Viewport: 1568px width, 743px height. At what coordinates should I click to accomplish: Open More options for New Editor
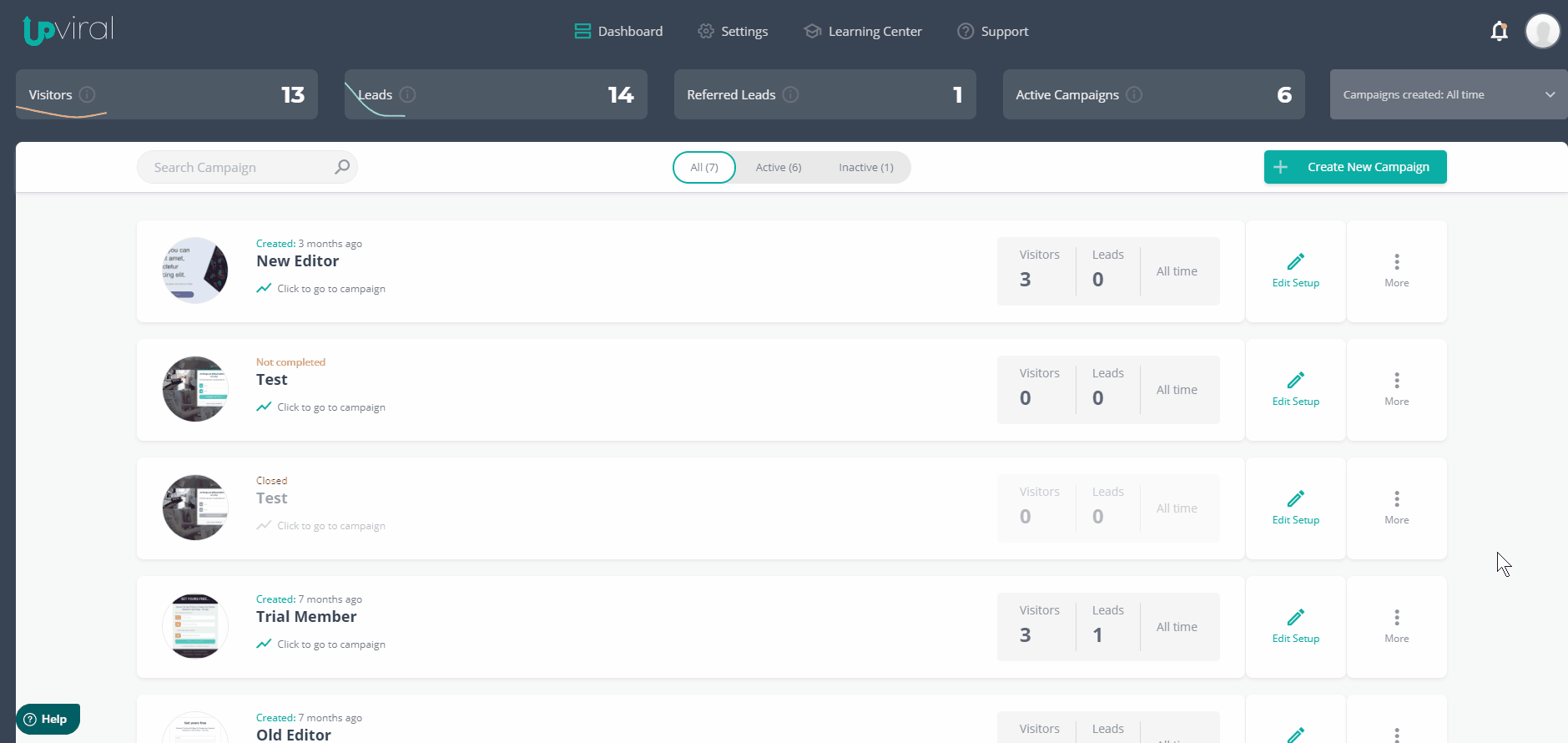click(x=1397, y=270)
